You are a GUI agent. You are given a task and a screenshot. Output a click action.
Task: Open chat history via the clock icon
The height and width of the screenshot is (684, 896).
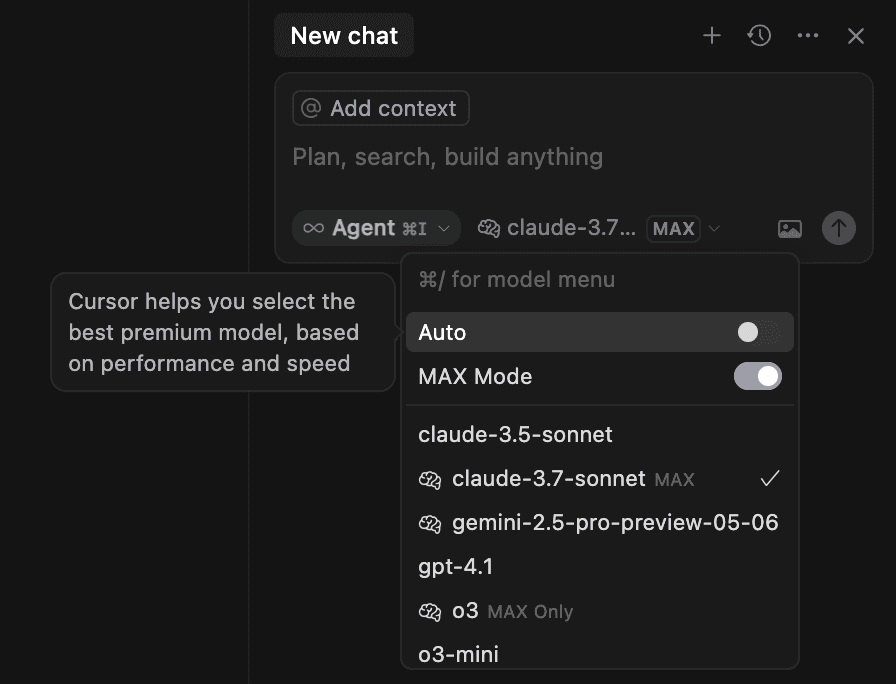tap(759, 35)
